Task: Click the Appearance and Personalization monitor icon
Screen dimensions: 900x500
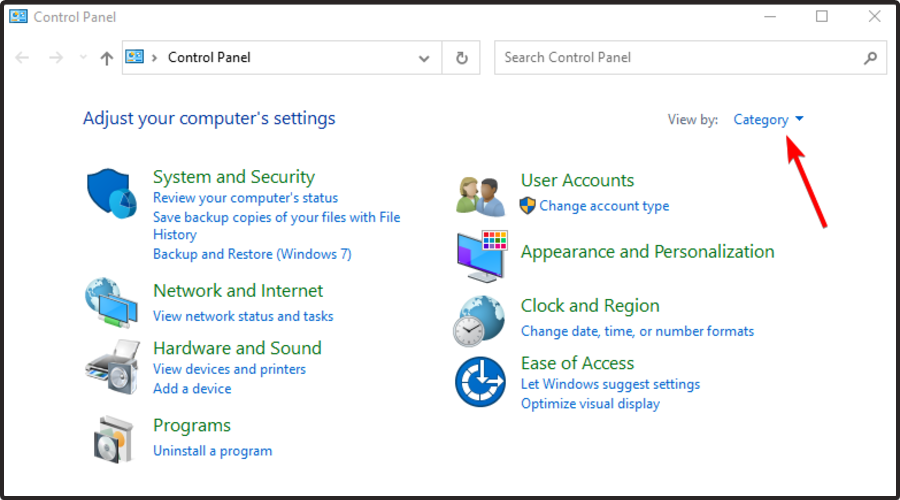Action: [482, 256]
